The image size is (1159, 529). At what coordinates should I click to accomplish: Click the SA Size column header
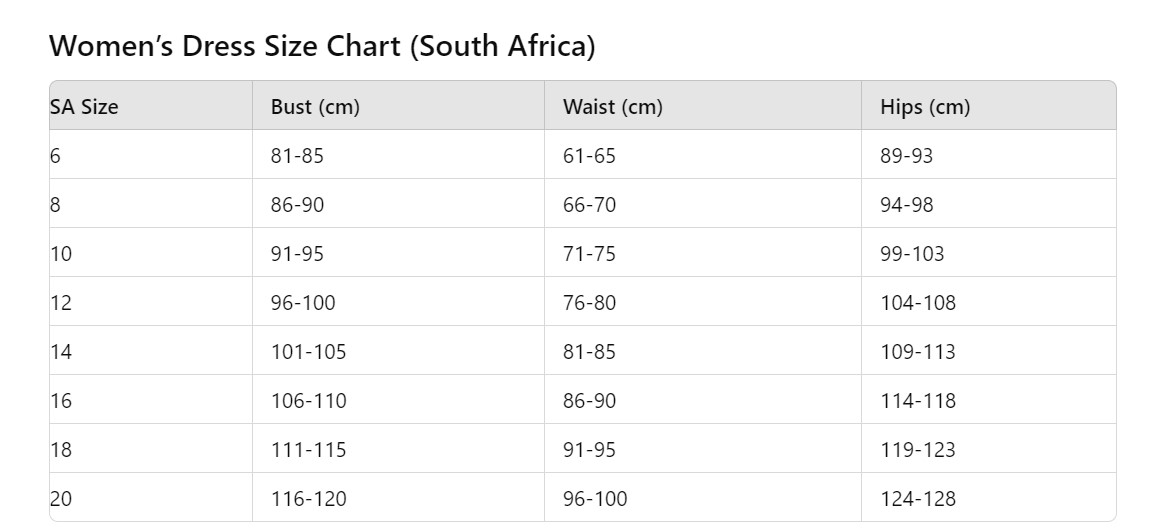click(84, 107)
